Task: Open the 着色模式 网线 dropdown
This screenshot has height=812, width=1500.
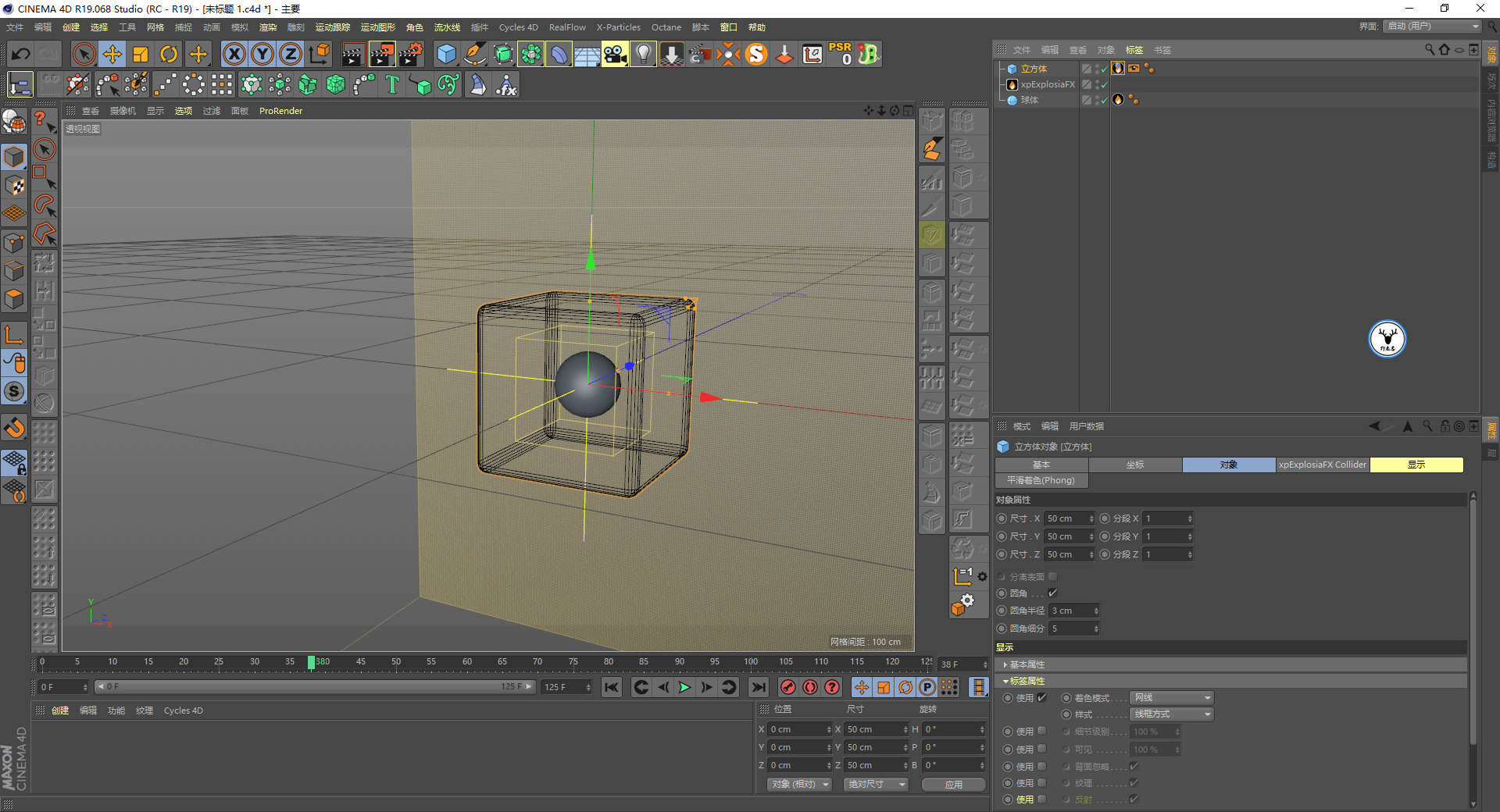Action: [1172, 698]
